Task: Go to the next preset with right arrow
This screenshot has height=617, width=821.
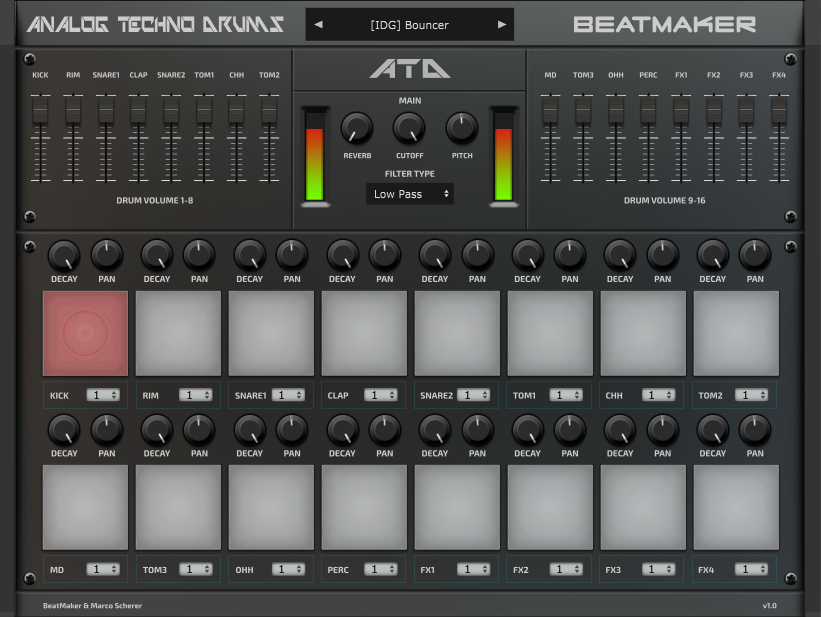Action: pos(502,25)
